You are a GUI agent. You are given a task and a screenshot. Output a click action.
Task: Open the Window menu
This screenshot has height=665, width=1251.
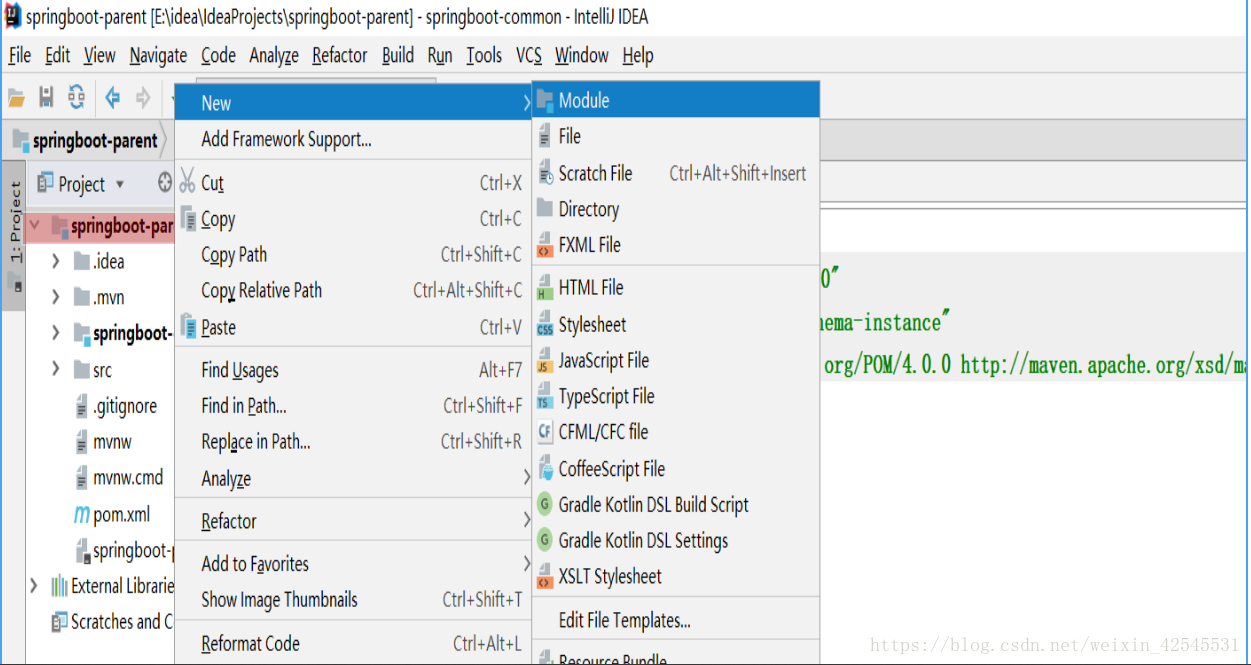tap(582, 56)
